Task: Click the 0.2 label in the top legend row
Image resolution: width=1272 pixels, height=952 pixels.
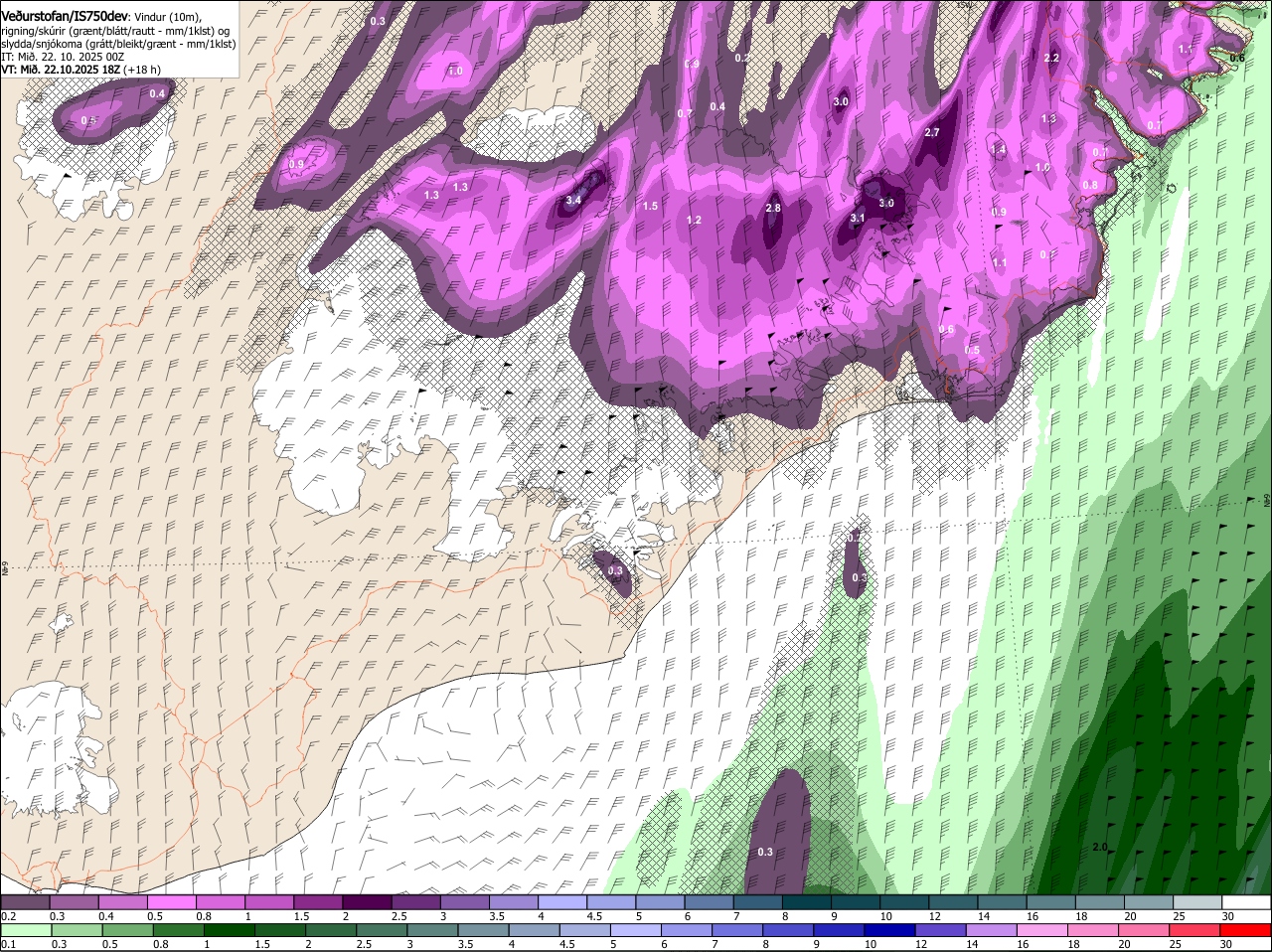Action: [x=8, y=916]
